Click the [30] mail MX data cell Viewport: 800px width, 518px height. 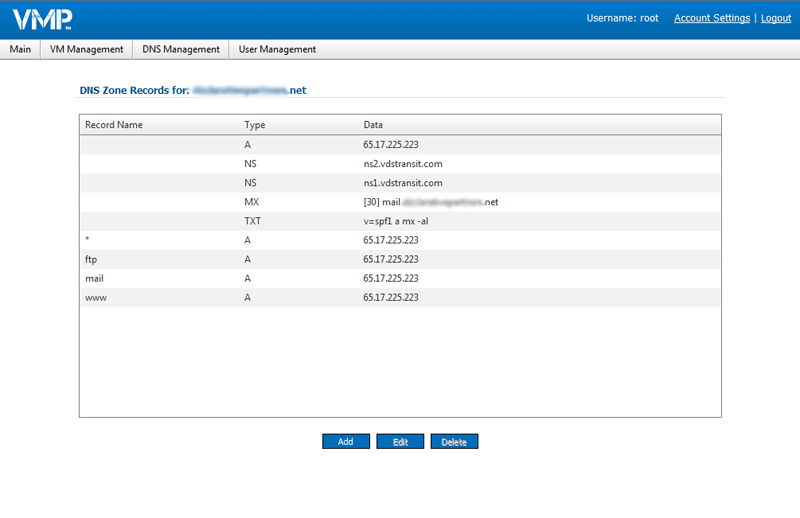pyautogui.click(x=431, y=202)
